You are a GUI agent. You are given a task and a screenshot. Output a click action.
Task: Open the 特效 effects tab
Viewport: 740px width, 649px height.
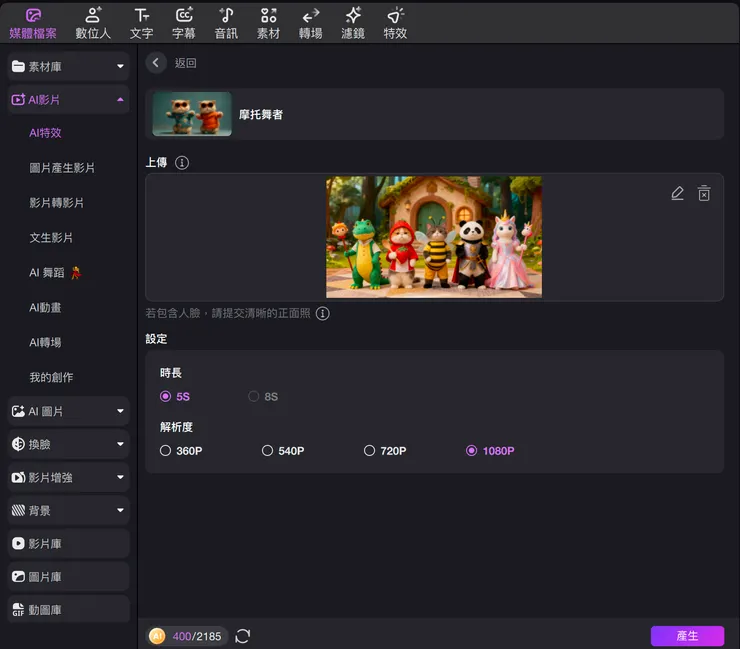[395, 24]
